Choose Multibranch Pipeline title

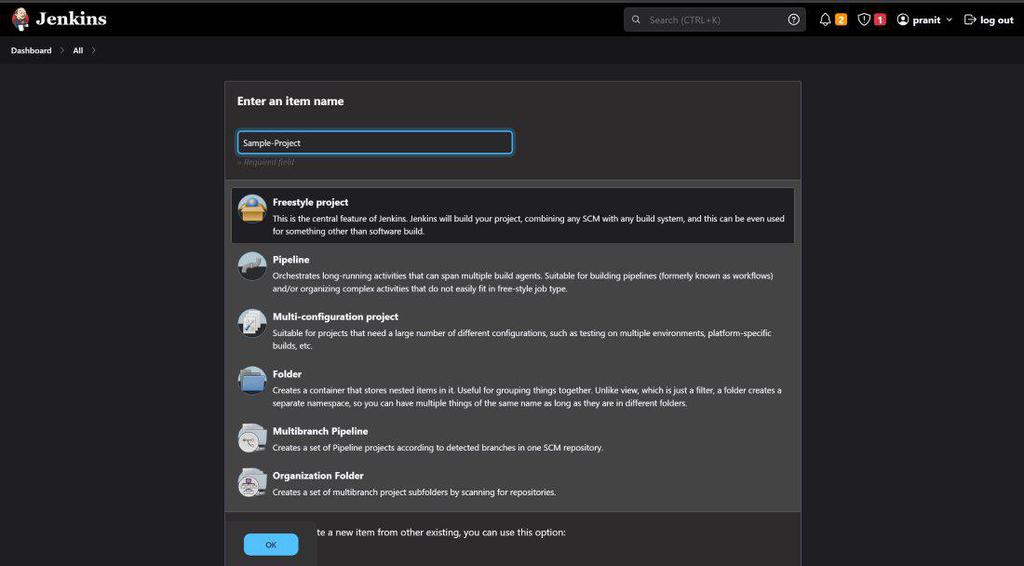coord(320,432)
